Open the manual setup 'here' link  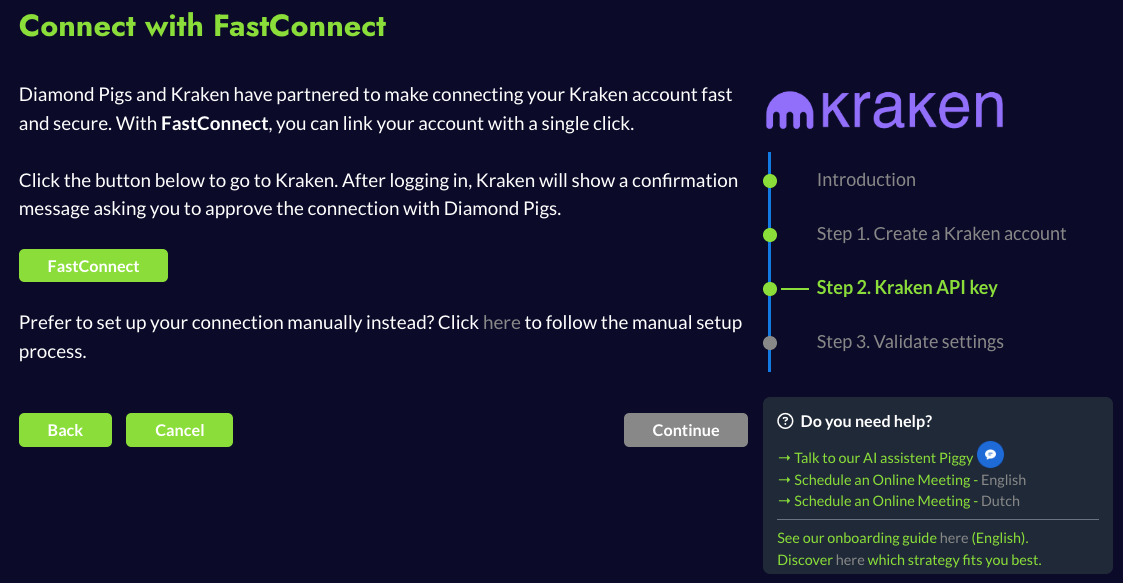502,323
